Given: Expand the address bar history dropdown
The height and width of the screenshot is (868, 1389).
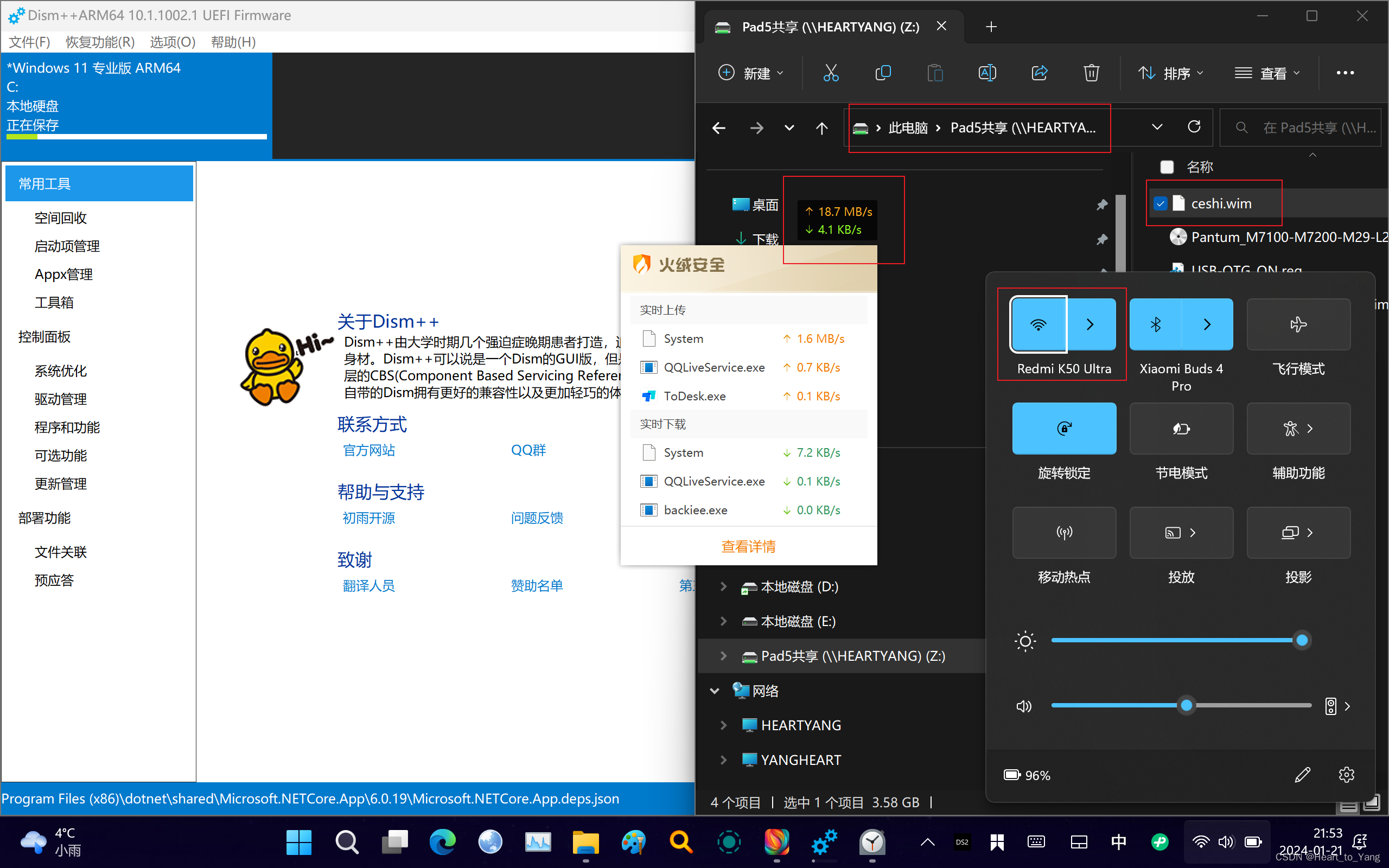Looking at the screenshot, I should pos(1157,127).
